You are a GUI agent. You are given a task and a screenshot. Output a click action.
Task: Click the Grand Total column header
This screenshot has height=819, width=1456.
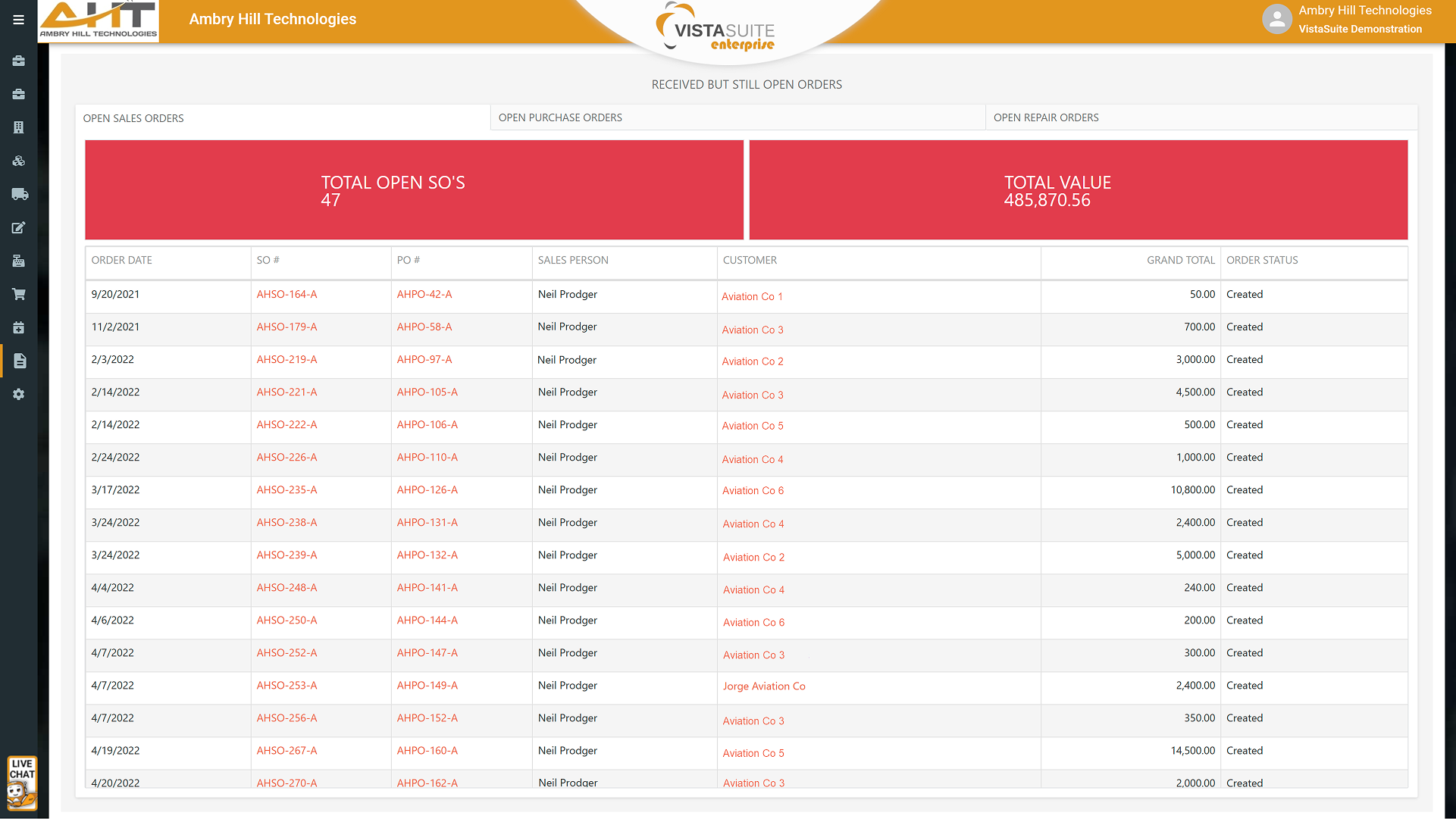[1180, 260]
